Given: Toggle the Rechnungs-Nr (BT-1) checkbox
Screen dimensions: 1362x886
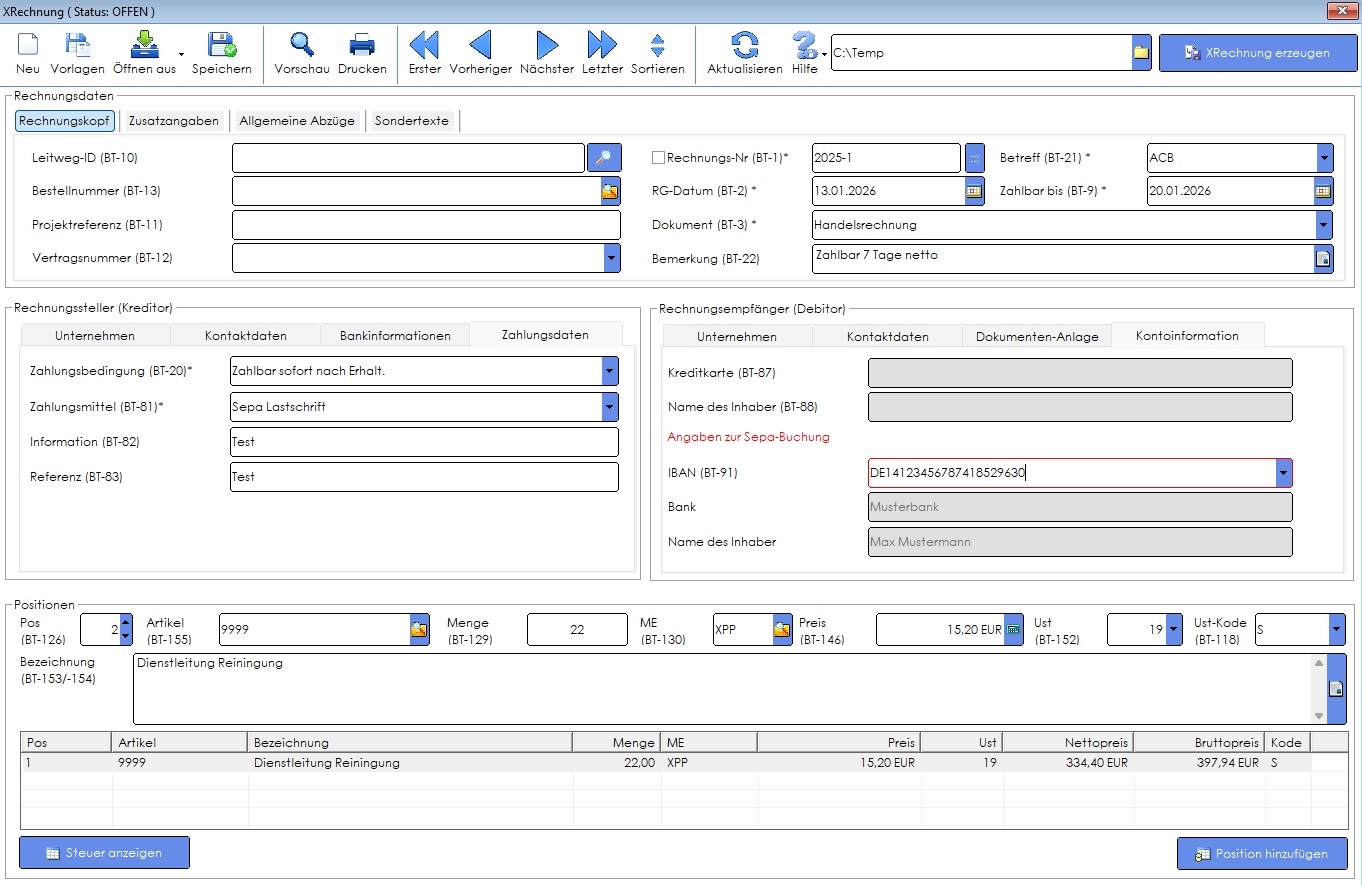Looking at the screenshot, I should 658,157.
